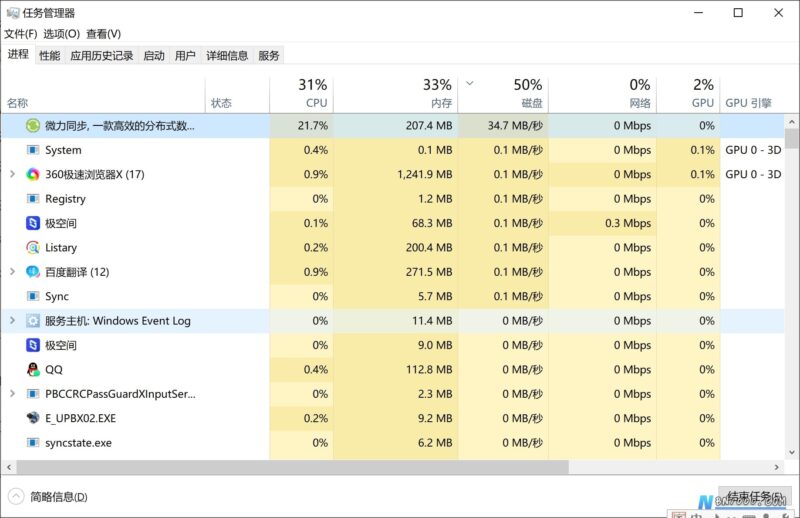The image size is (800, 518).
Task: Click the 271.5 MB memory value
Action: click(x=429, y=272)
